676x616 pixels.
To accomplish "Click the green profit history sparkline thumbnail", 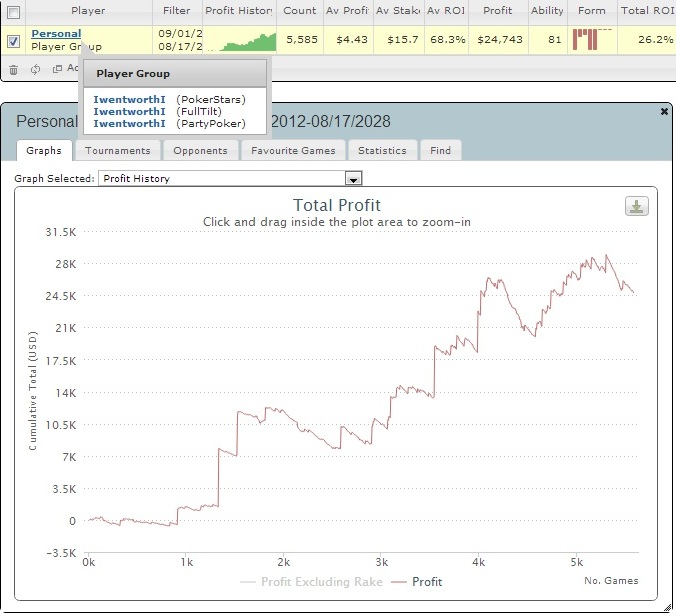I will point(241,42).
